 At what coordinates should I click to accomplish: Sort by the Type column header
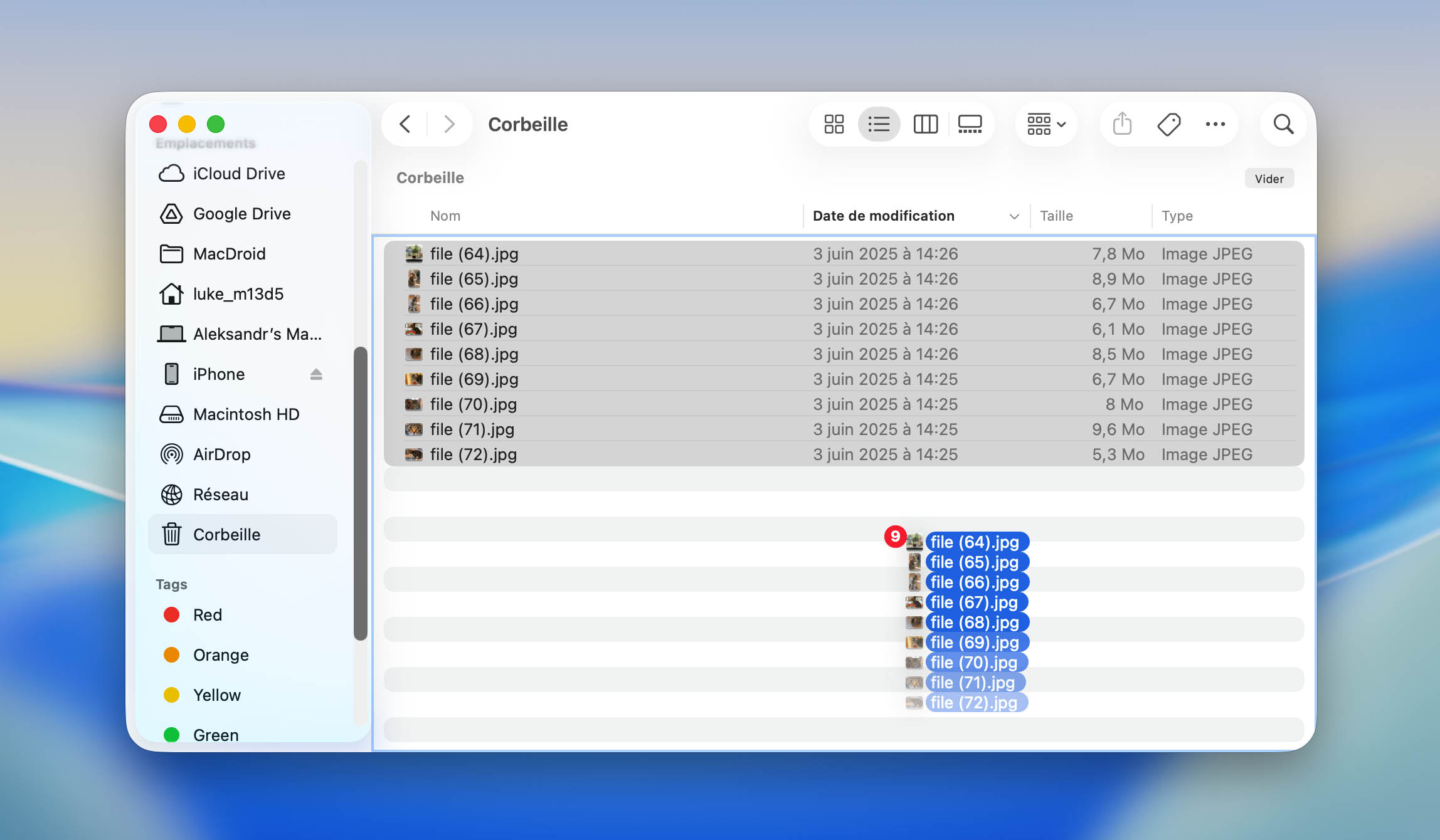[1177, 216]
